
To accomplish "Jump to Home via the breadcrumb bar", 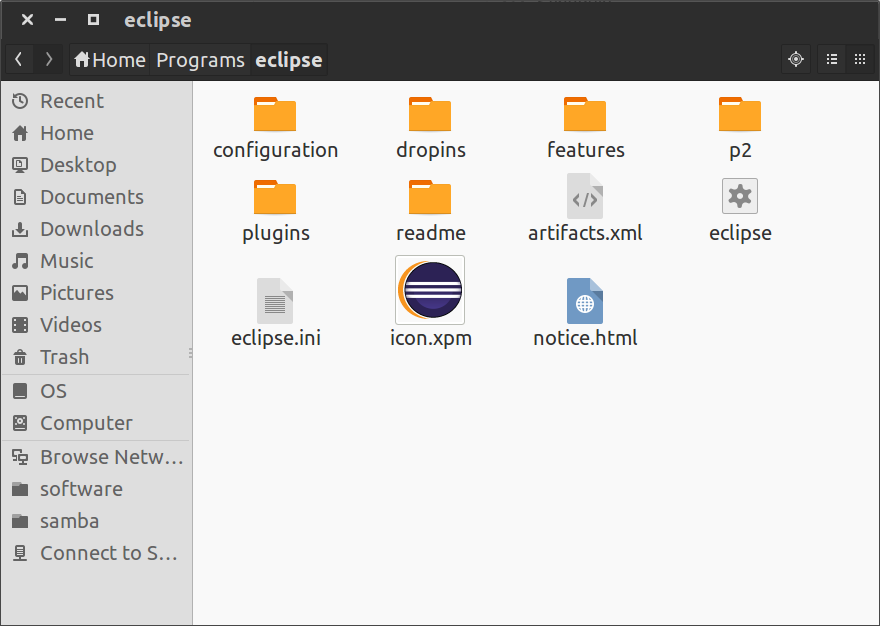I will click(x=109, y=59).
